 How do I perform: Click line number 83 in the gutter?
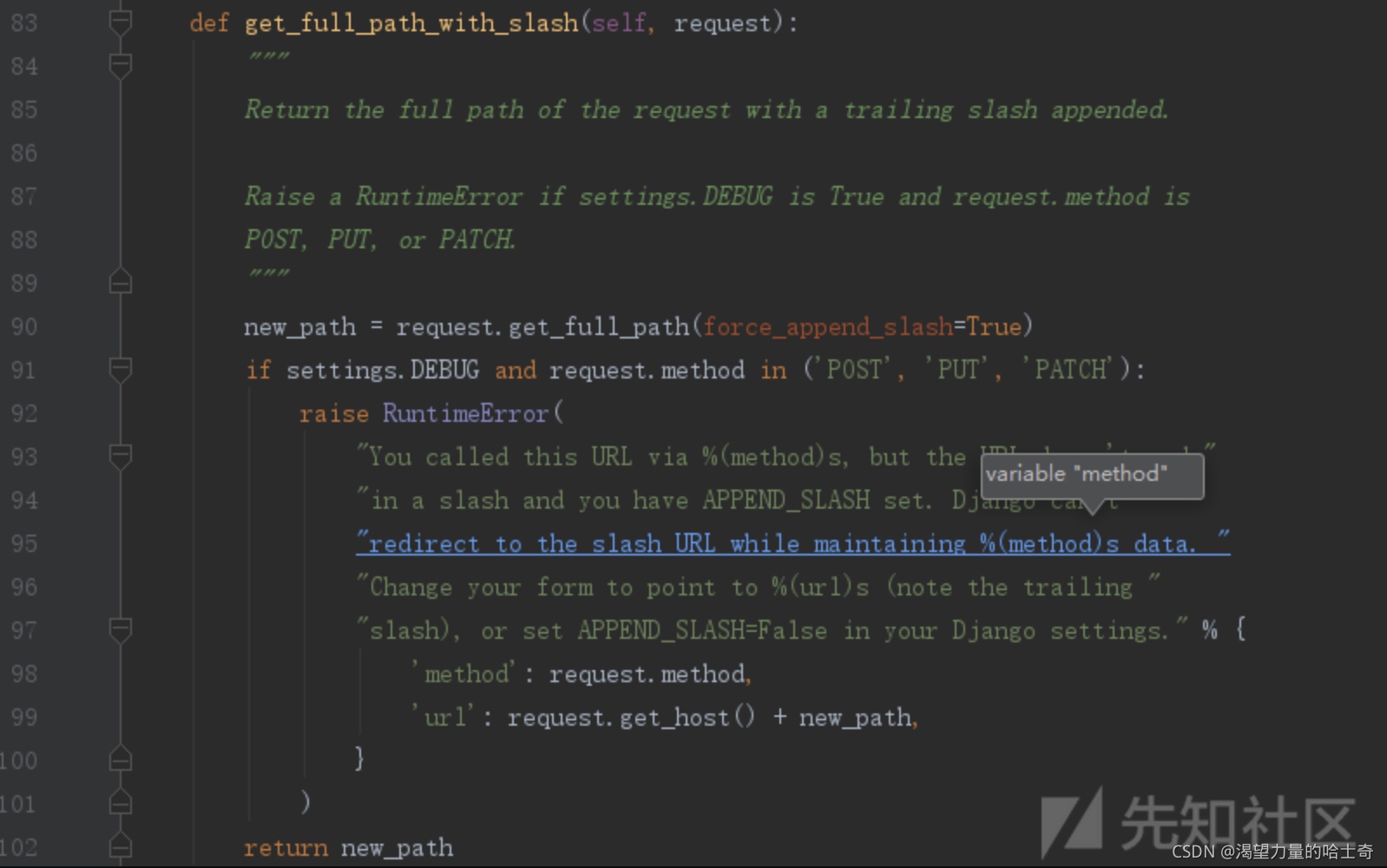point(24,23)
